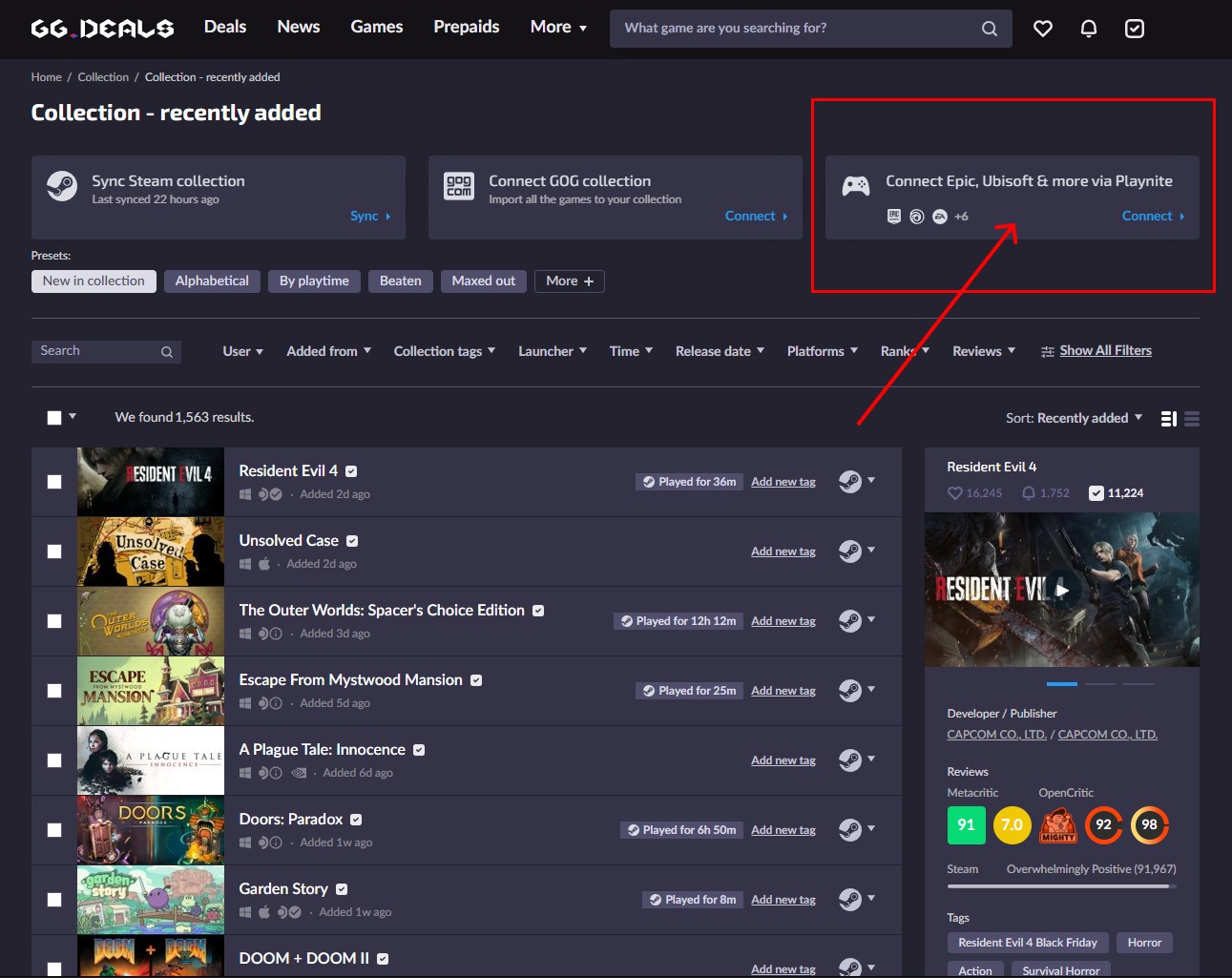Image resolution: width=1232 pixels, height=978 pixels.
Task: Open the Platforms filter dropdown
Action: click(x=823, y=351)
